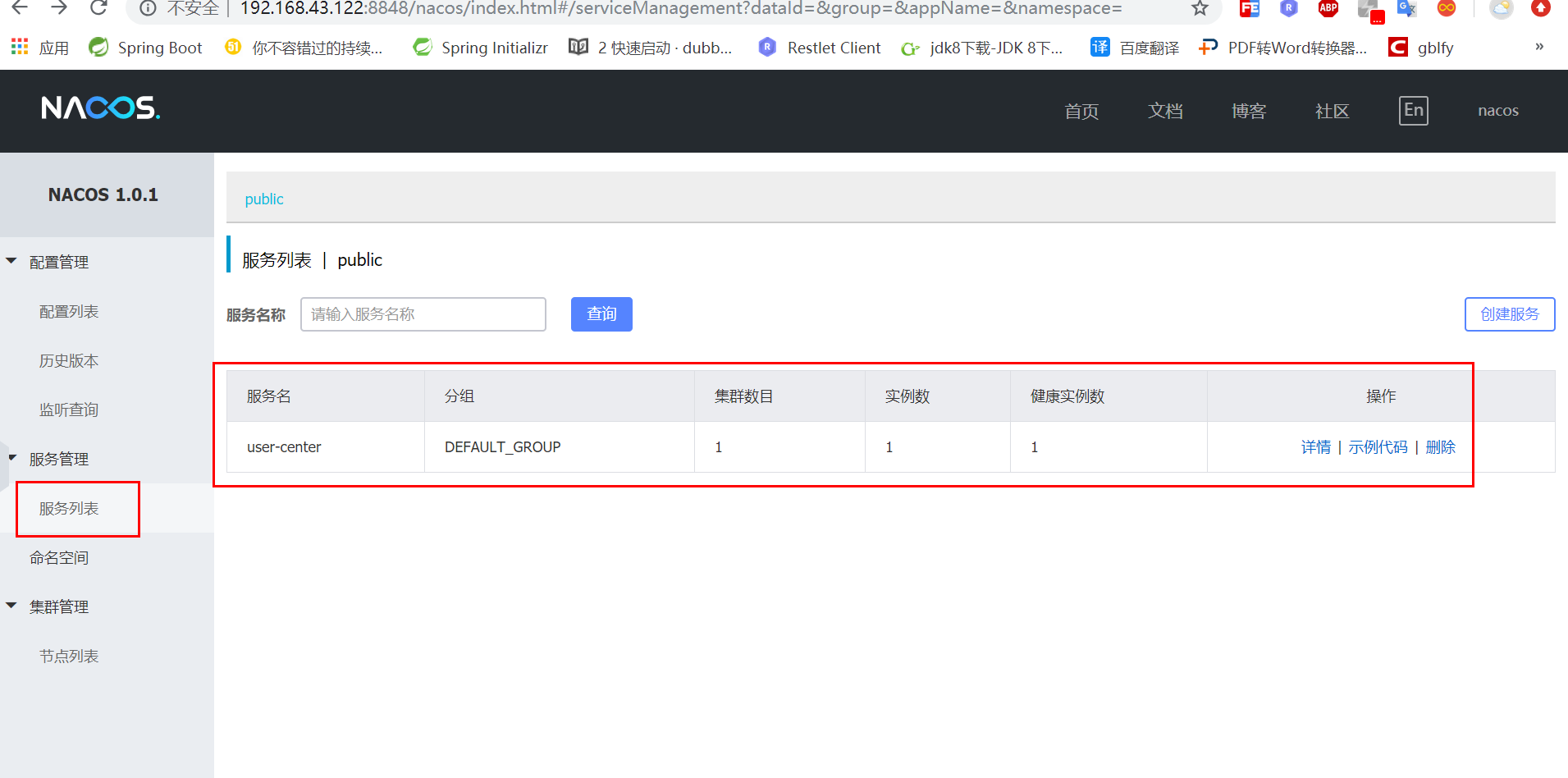
Task: Open the nacos user menu
Action: [1498, 111]
